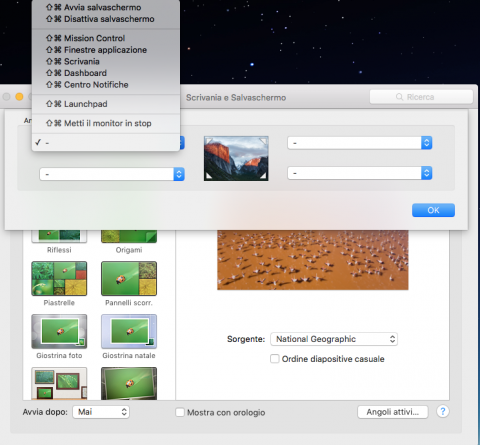Select the Pannelli scorr. screensaver

click(129, 279)
